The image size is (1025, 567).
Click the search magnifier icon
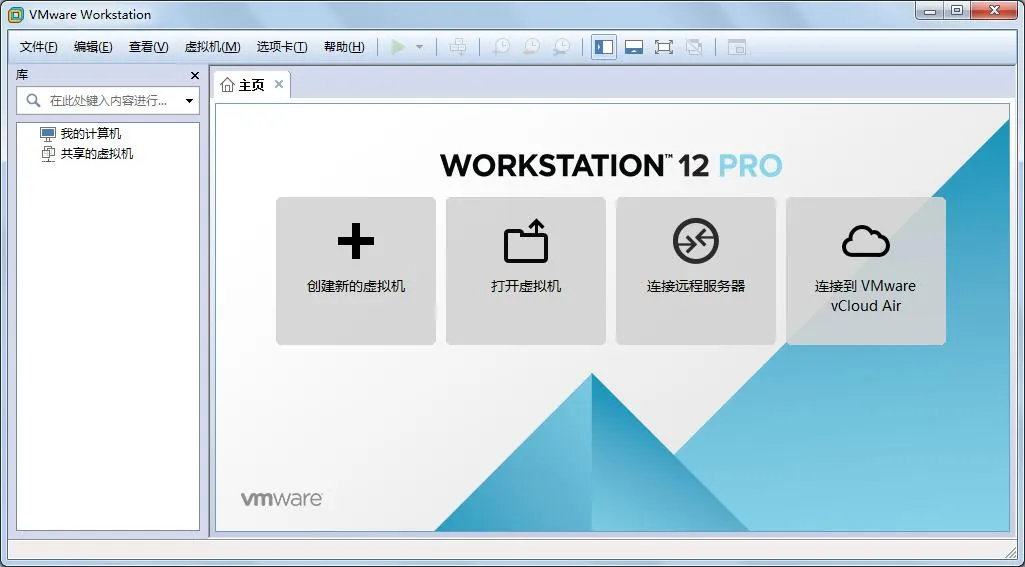point(33,100)
